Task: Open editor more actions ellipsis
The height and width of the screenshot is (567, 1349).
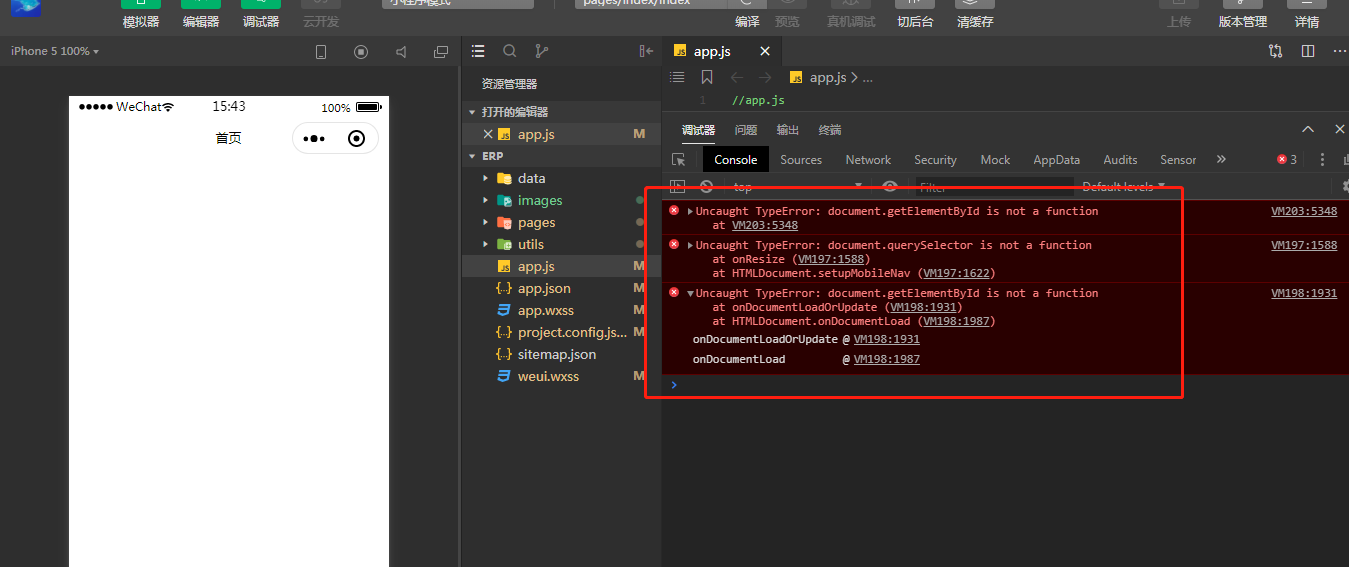Action: (1340, 51)
